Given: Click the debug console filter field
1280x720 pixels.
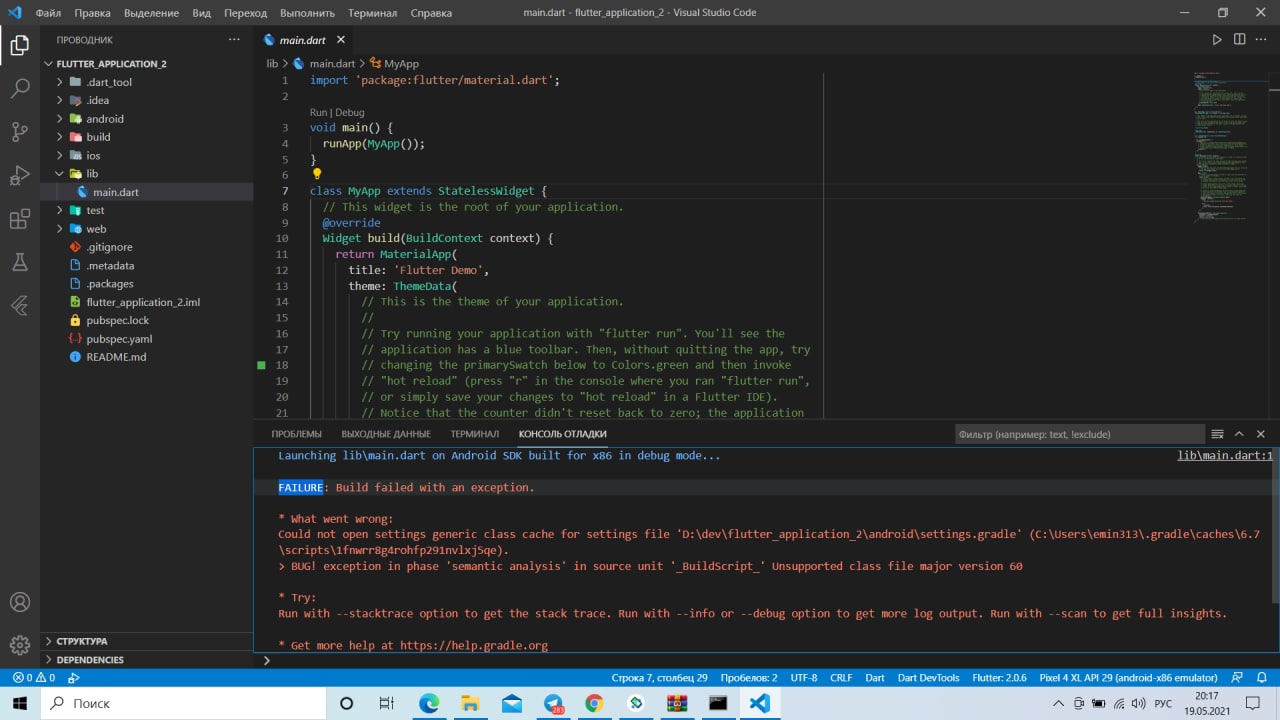Looking at the screenshot, I should 1079,434.
